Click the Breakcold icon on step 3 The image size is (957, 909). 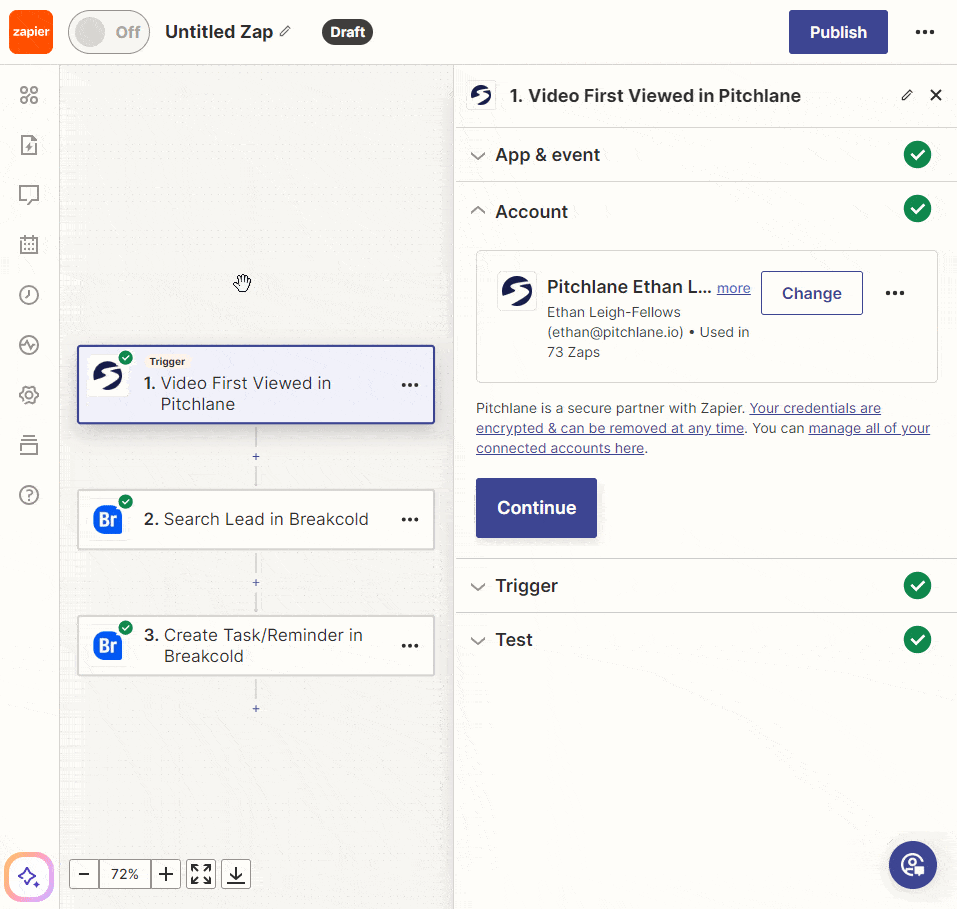point(108,645)
